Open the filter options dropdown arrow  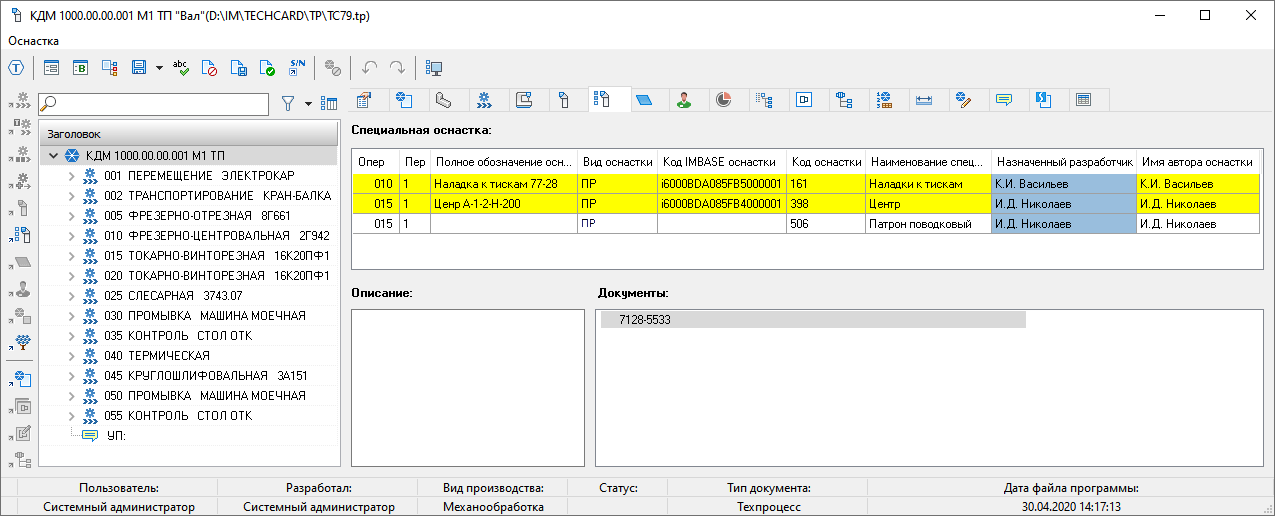(307, 103)
